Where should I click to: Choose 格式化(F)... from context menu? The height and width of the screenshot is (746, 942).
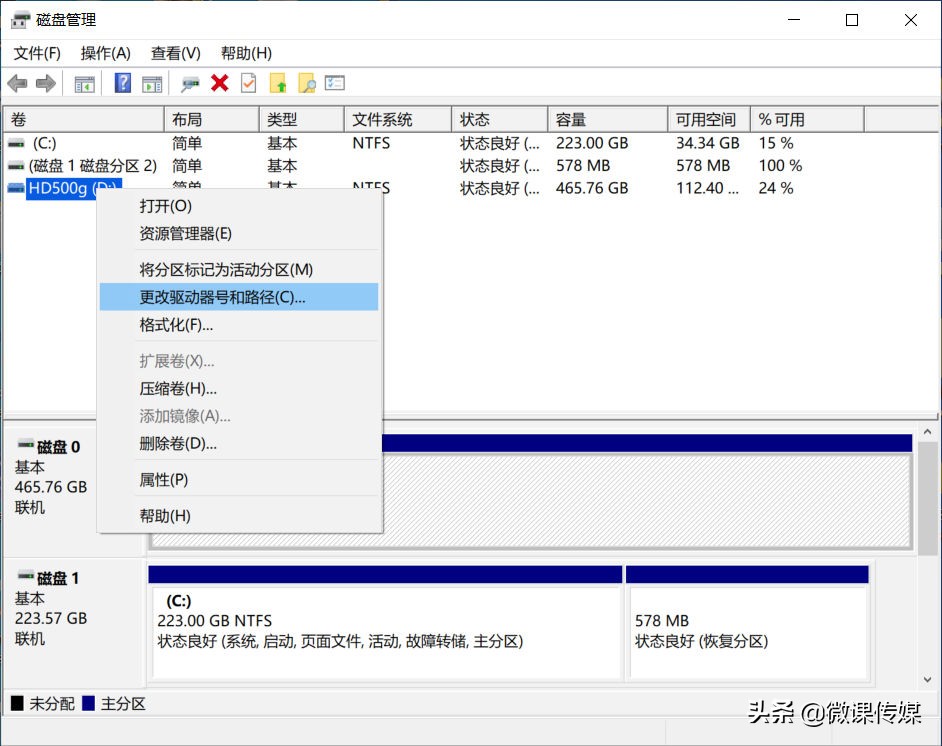point(239,325)
